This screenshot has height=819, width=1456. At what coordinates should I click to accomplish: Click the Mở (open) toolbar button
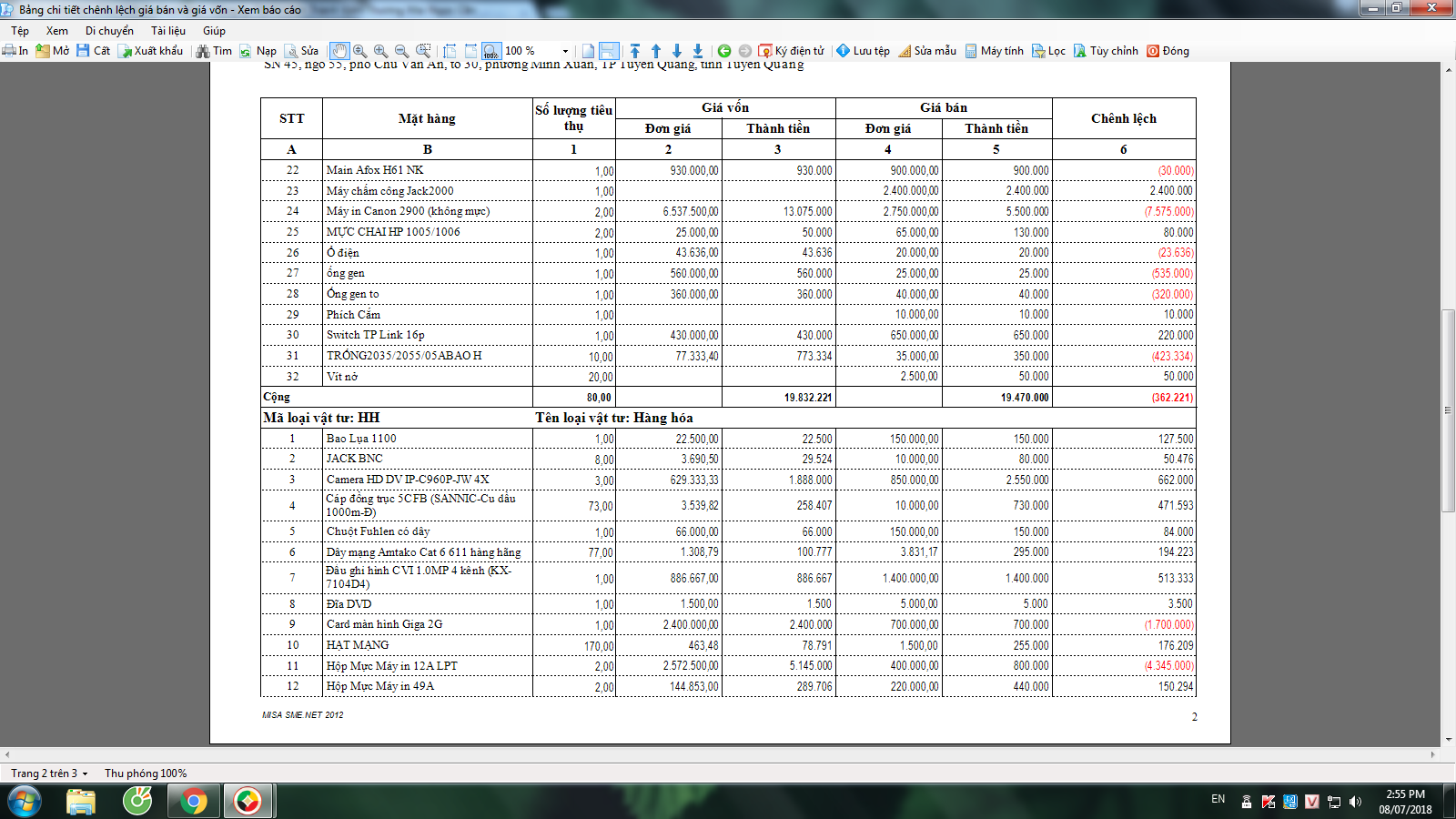click(52, 51)
